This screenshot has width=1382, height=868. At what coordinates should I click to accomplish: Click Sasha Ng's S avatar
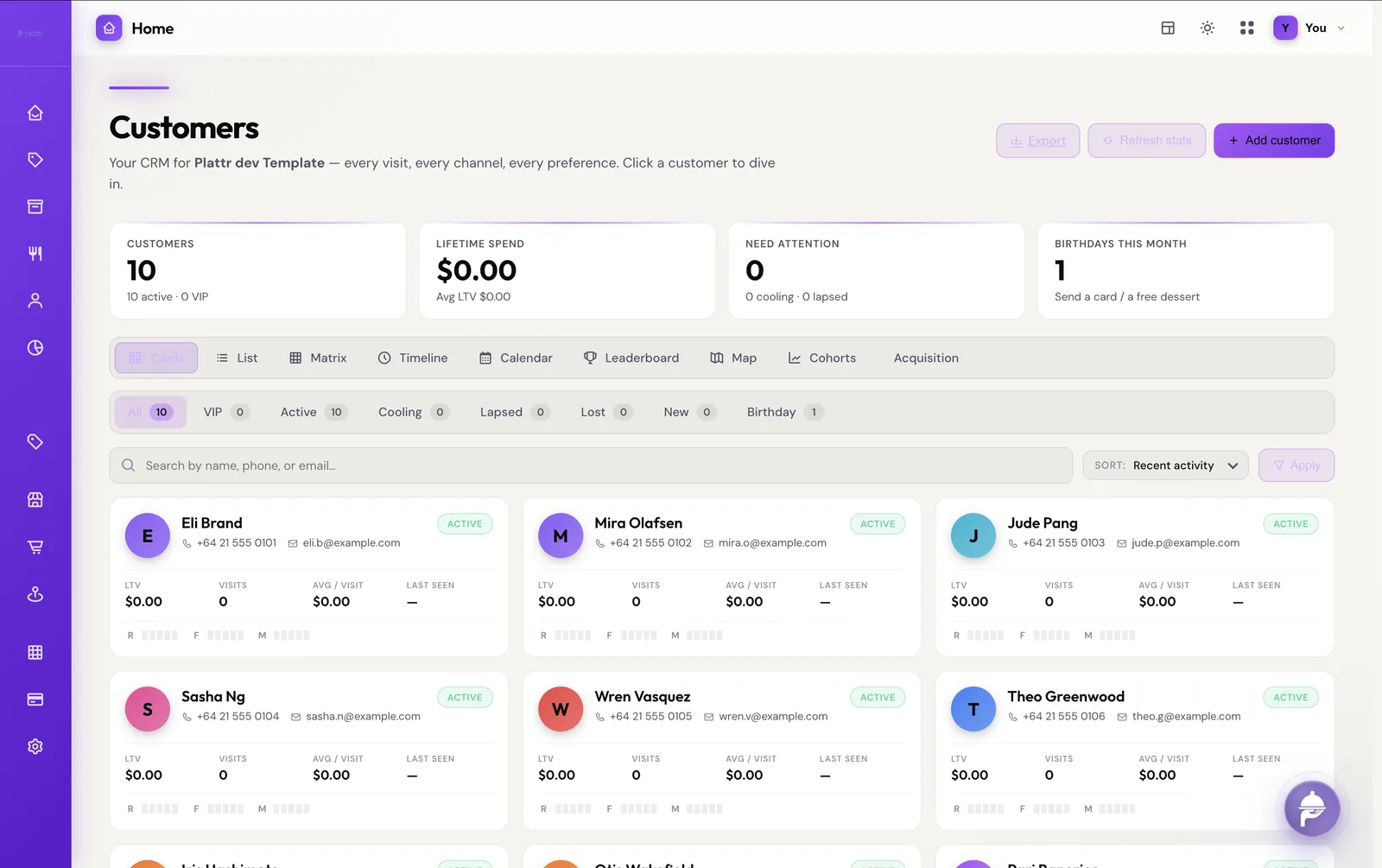click(148, 709)
